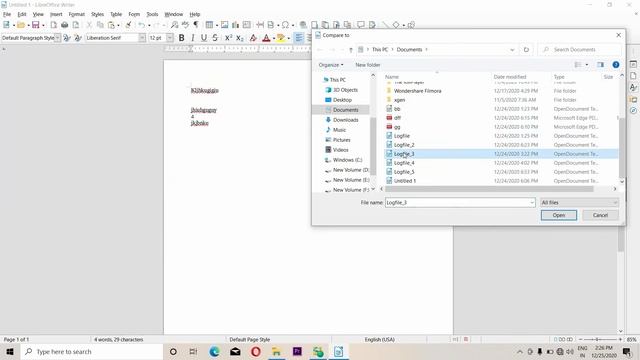Click the file list horizontal scrollbar
The height and width of the screenshot is (360, 640).
[489, 189]
